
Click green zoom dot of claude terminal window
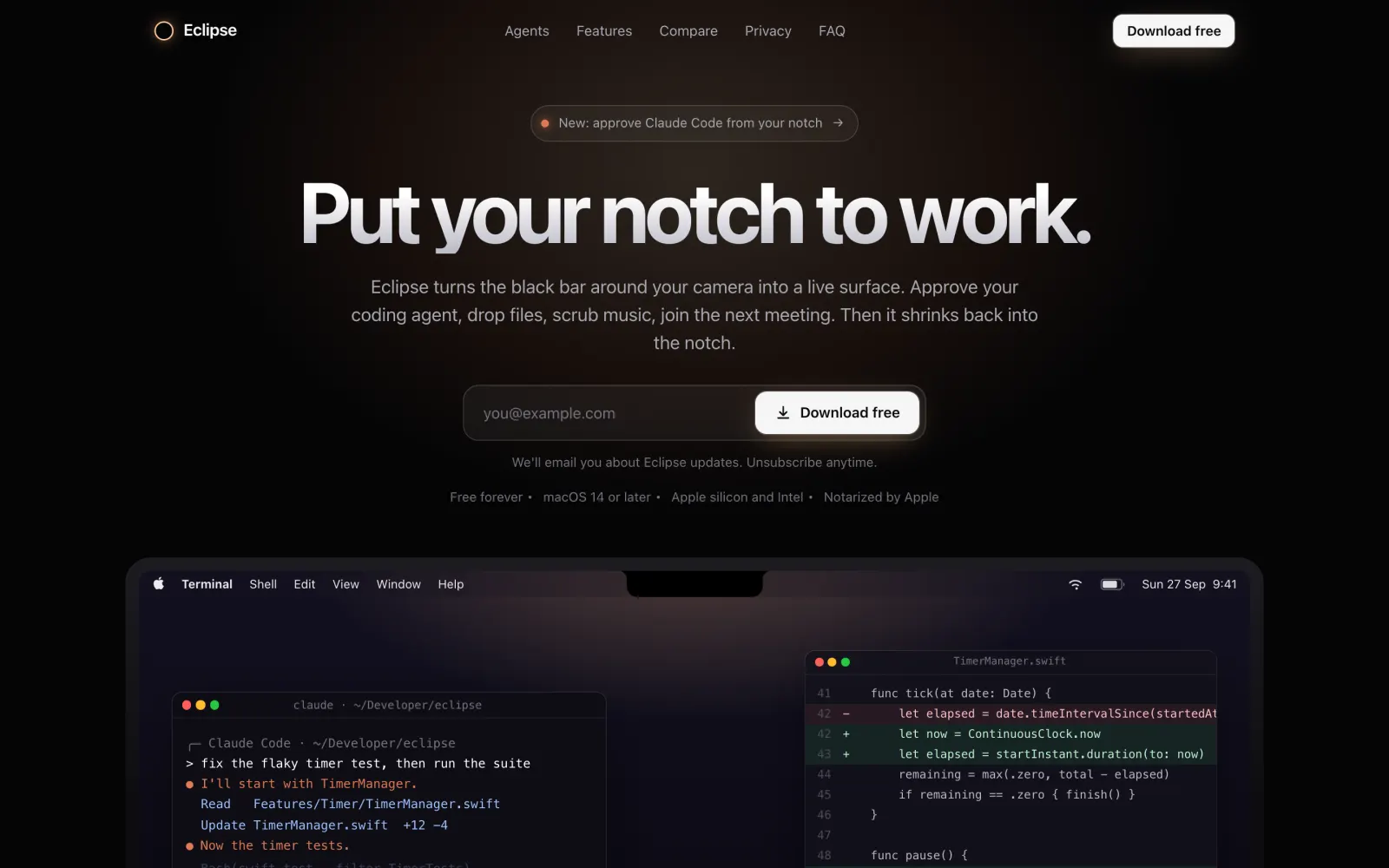coord(214,705)
